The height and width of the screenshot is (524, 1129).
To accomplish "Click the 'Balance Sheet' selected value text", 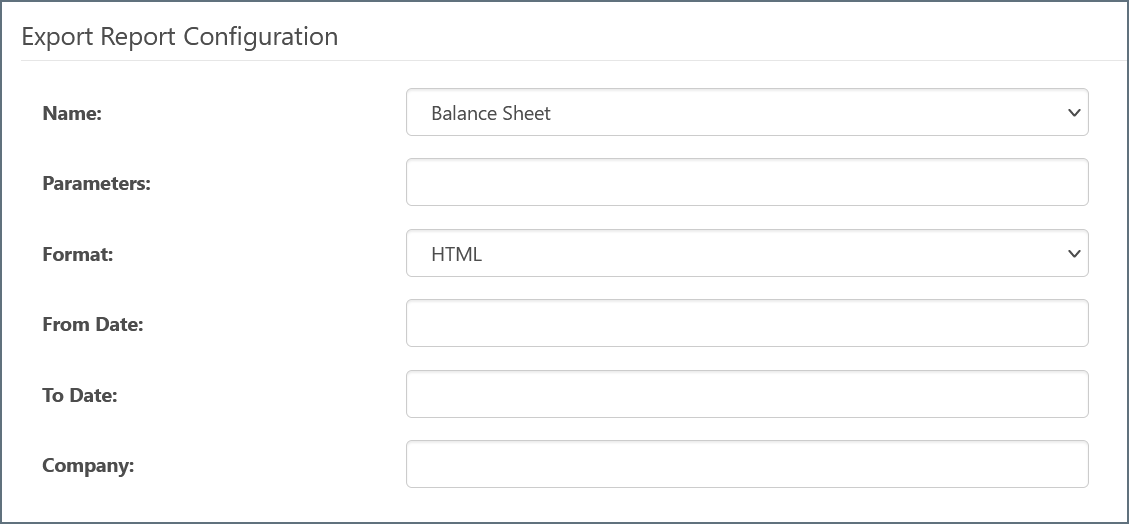I will coord(491,113).
